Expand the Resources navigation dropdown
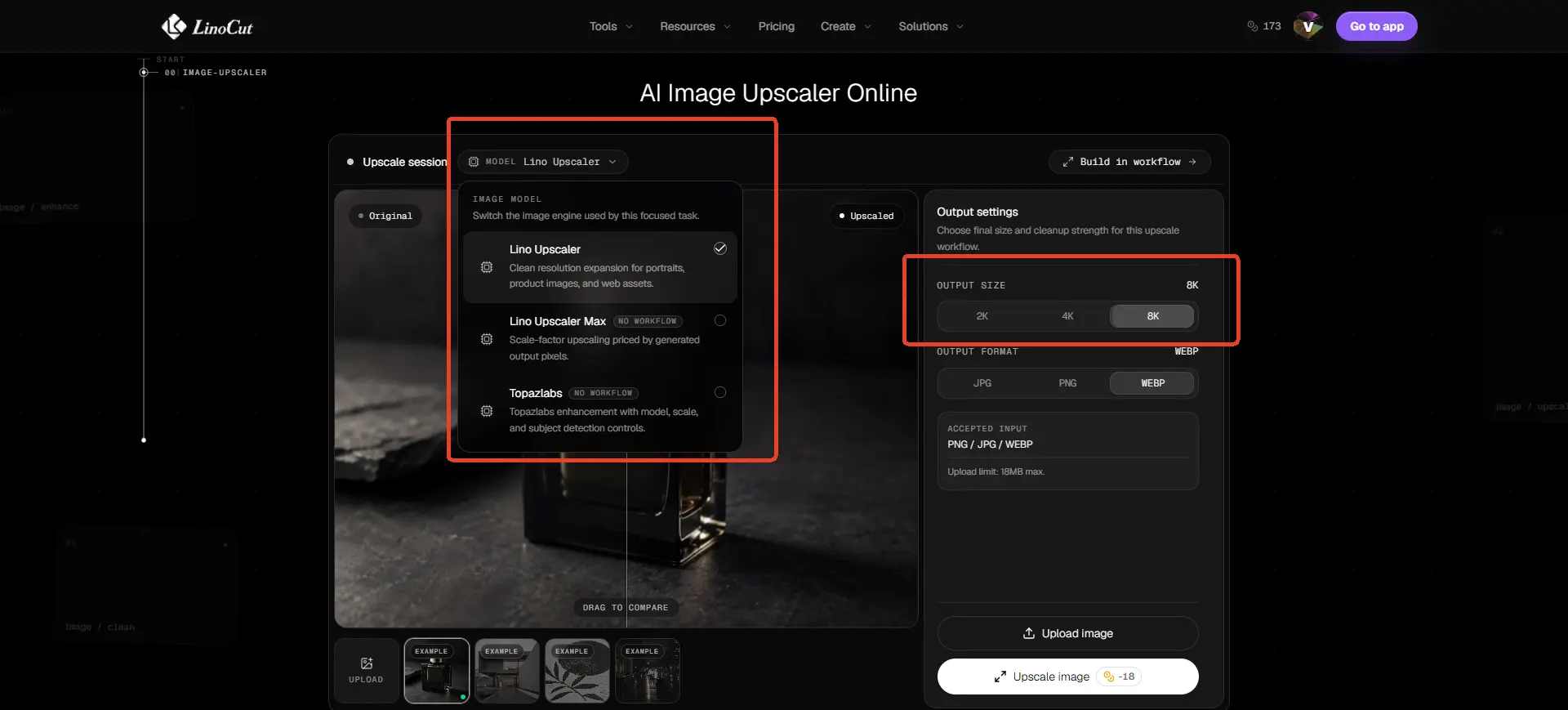Image resolution: width=1568 pixels, height=710 pixels. [695, 26]
